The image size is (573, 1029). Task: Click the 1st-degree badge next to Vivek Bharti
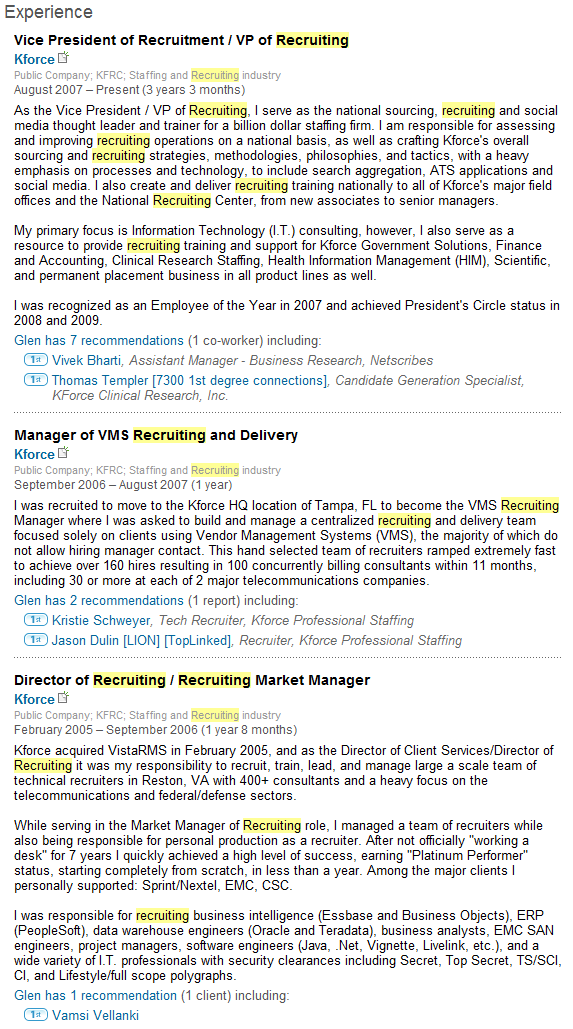35,360
